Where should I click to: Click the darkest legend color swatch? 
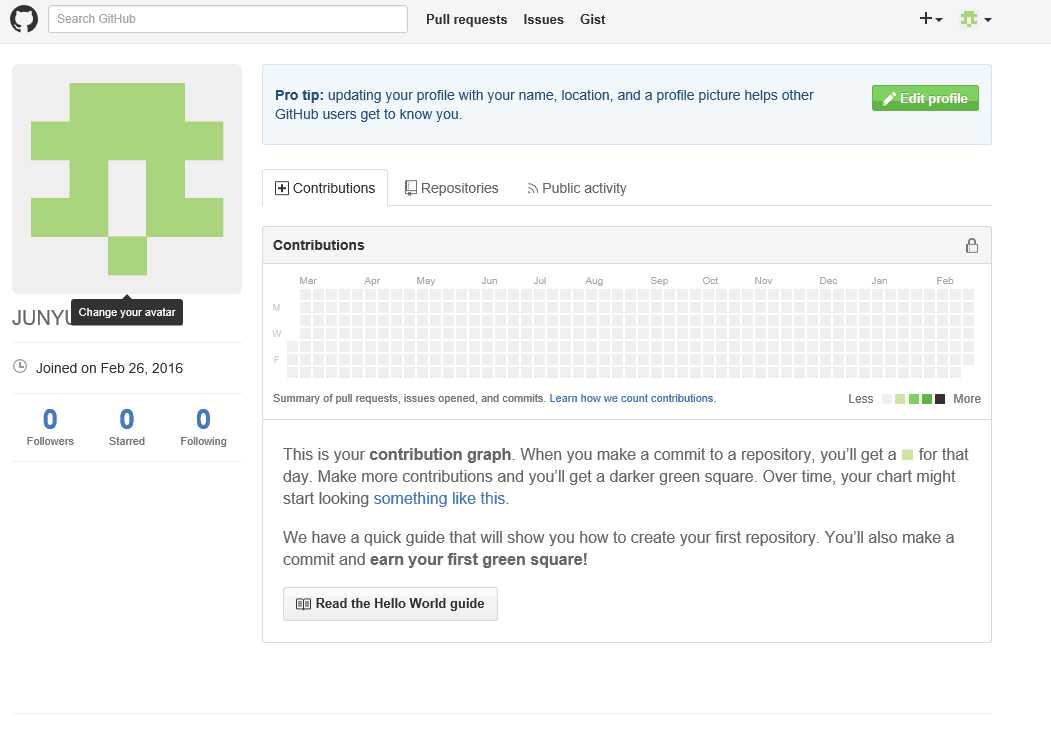940,399
